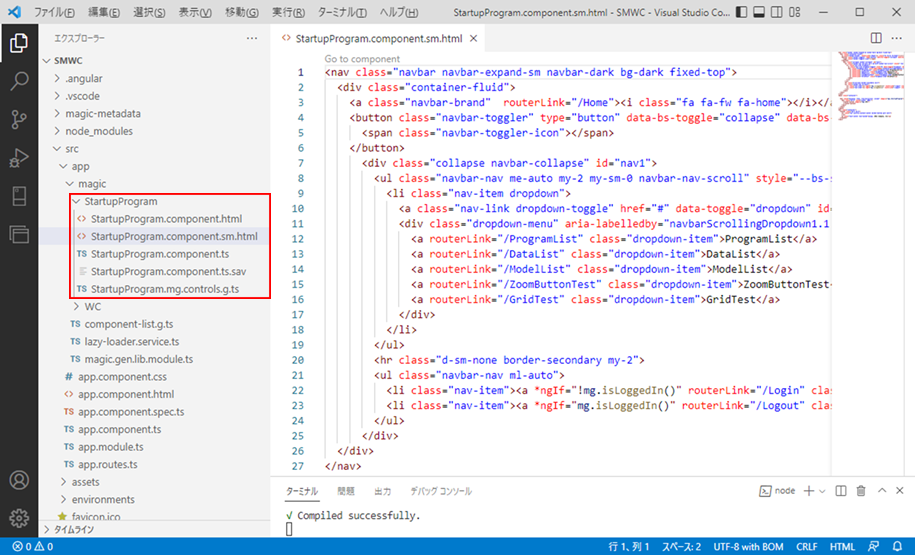
Task: Maximize the terminal panel with the up chevron
Action: point(881,491)
